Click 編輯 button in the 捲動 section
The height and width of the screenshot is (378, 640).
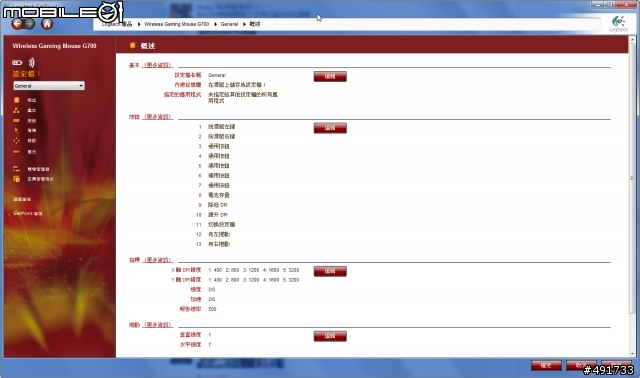point(330,336)
